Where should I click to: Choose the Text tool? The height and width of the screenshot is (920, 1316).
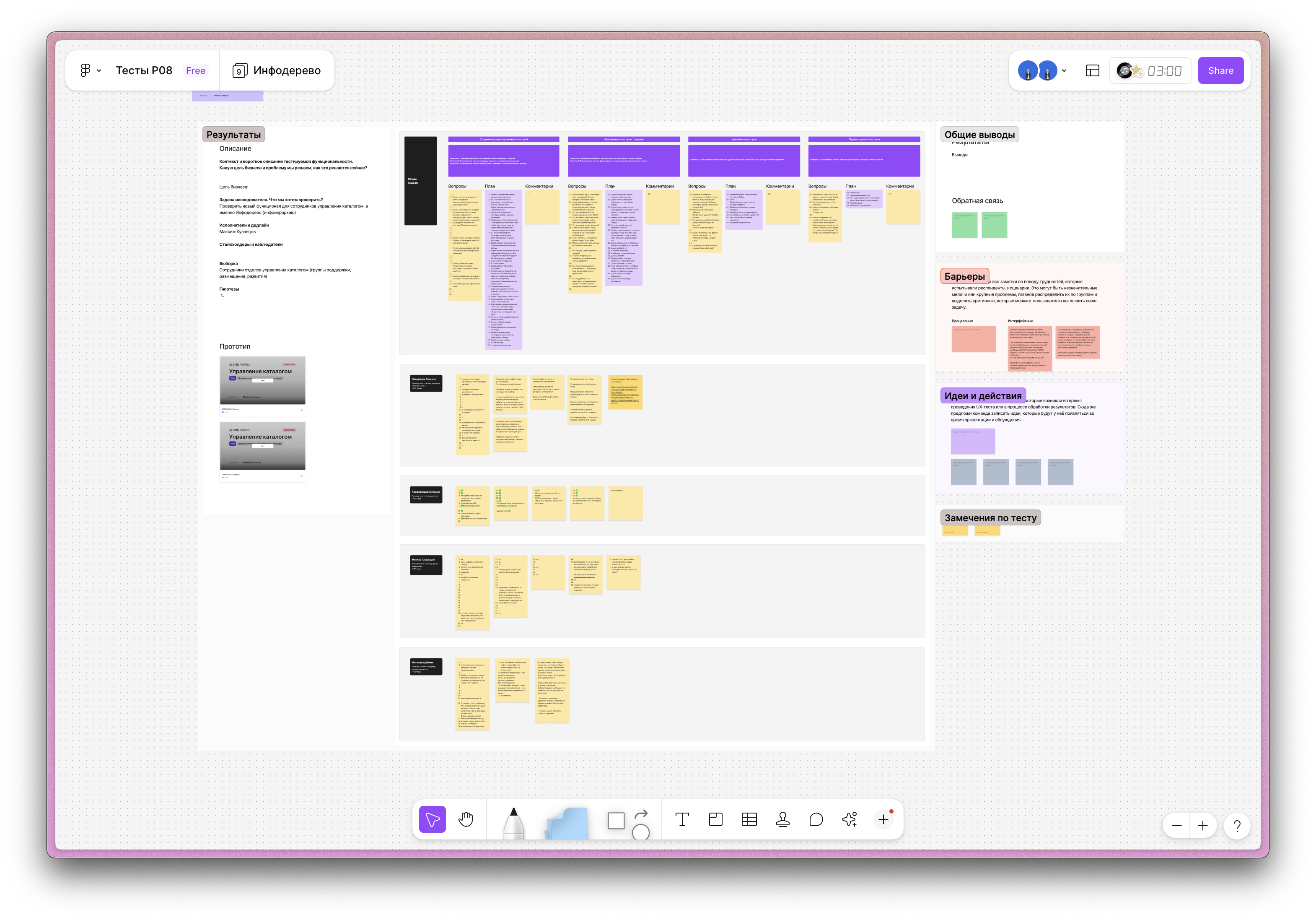click(x=682, y=820)
